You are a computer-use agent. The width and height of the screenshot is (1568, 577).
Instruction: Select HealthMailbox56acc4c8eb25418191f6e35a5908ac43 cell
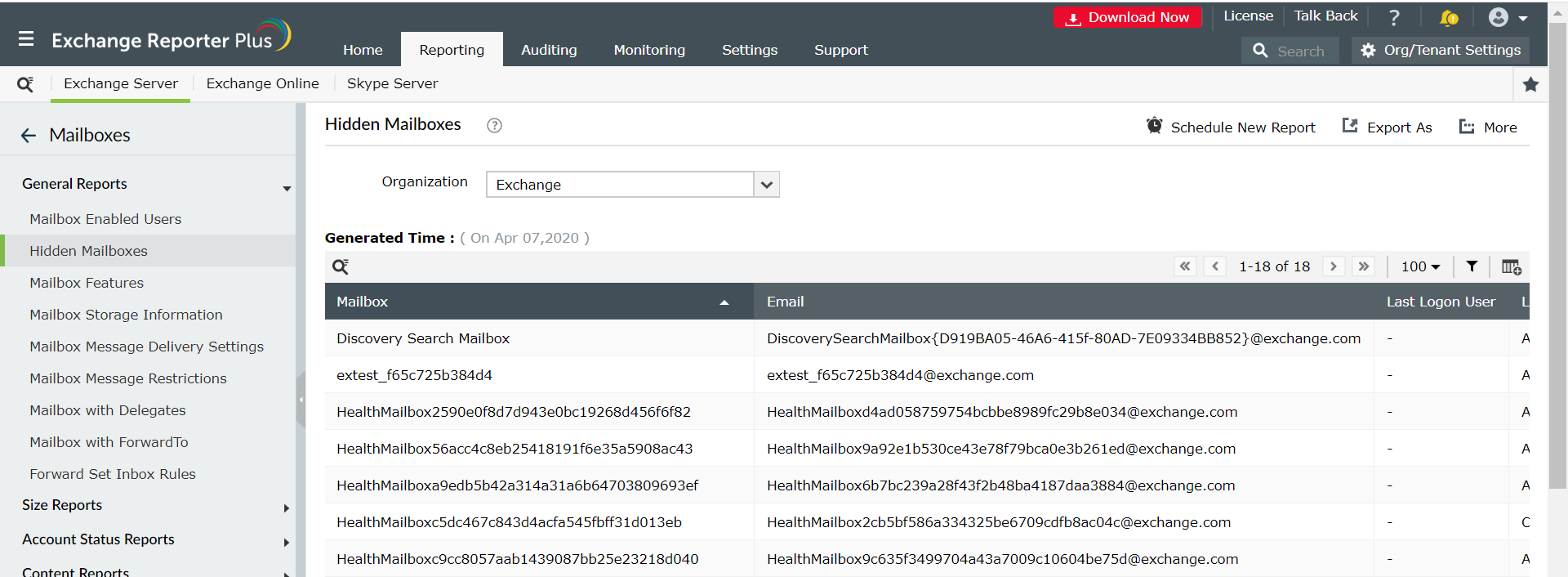(539, 449)
